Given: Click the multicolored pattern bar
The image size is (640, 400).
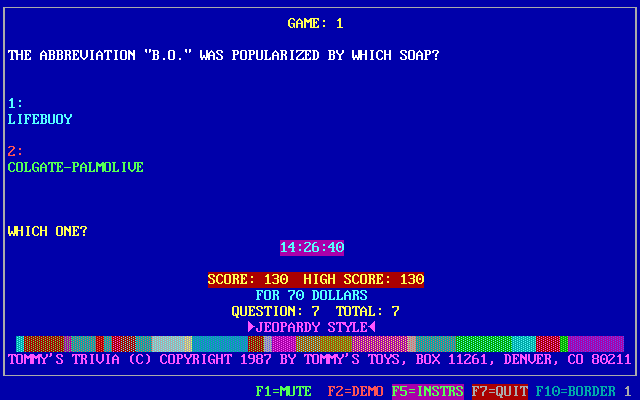Looking at the screenshot, I should (320, 344).
